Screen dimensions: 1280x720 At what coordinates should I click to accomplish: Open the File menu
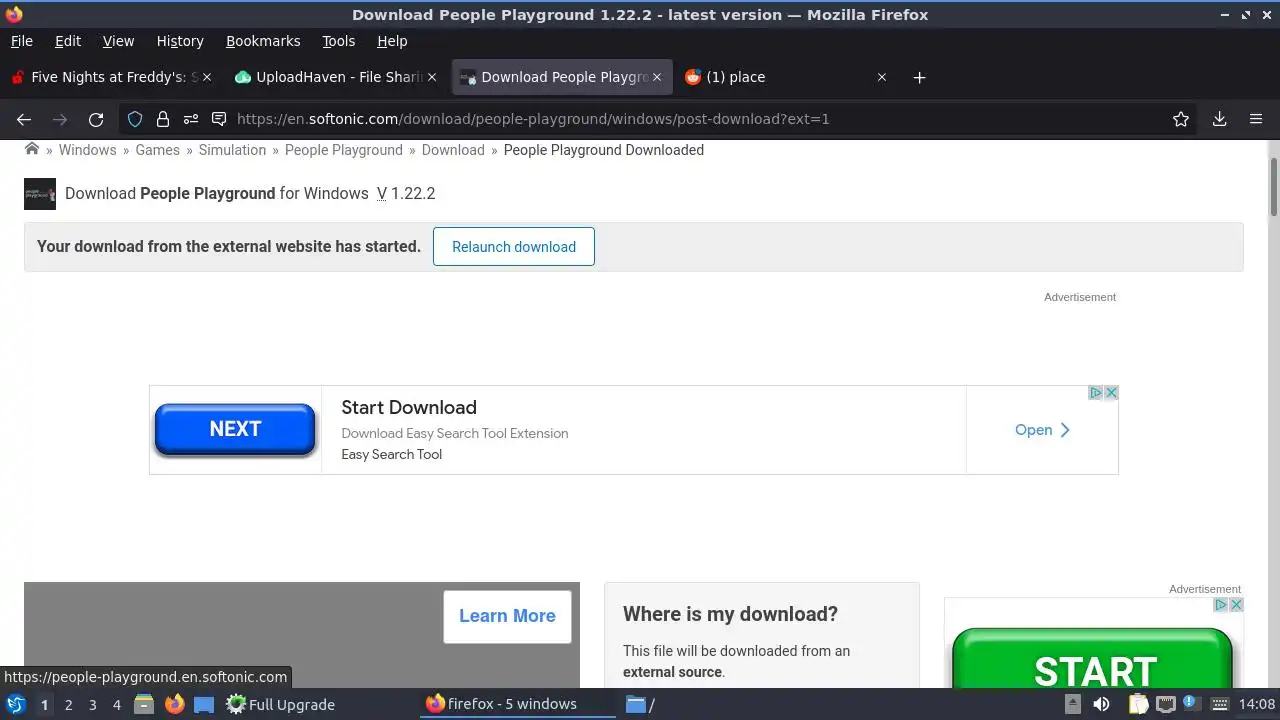pyautogui.click(x=21, y=41)
